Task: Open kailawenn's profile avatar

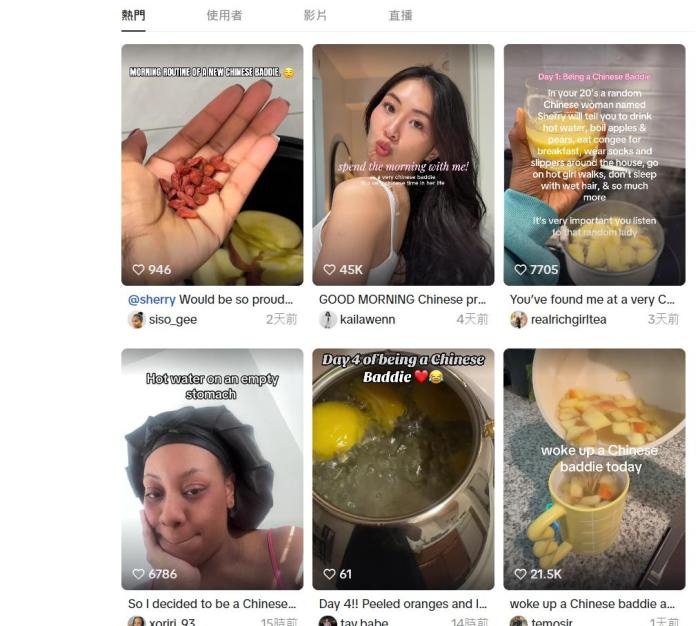Action: click(327, 320)
